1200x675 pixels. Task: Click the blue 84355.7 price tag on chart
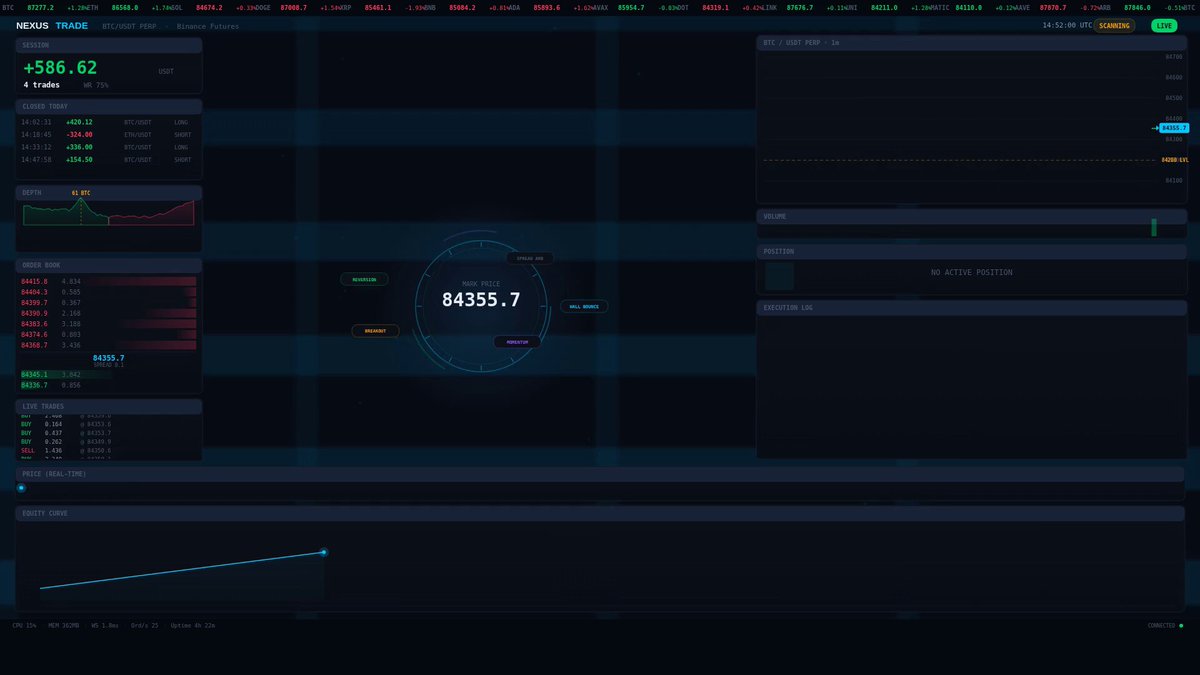coord(1174,128)
